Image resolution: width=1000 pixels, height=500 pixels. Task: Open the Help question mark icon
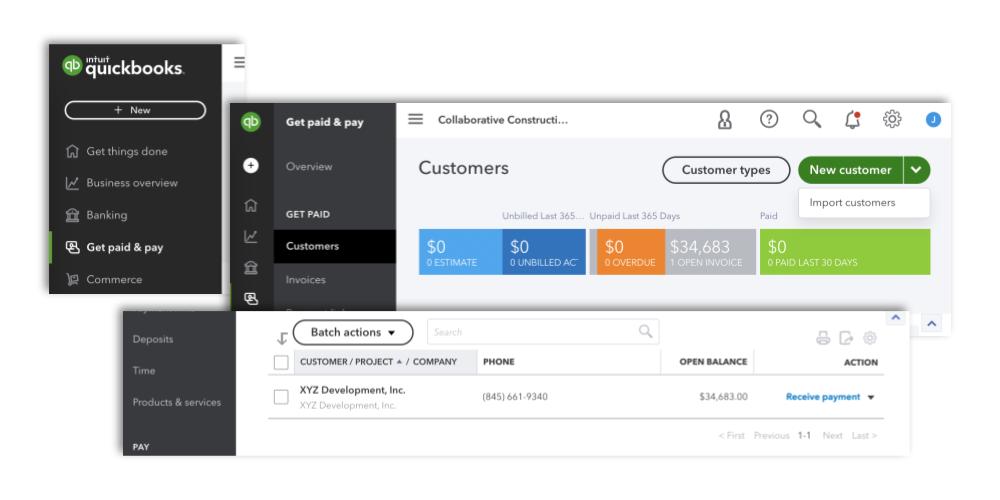(769, 119)
